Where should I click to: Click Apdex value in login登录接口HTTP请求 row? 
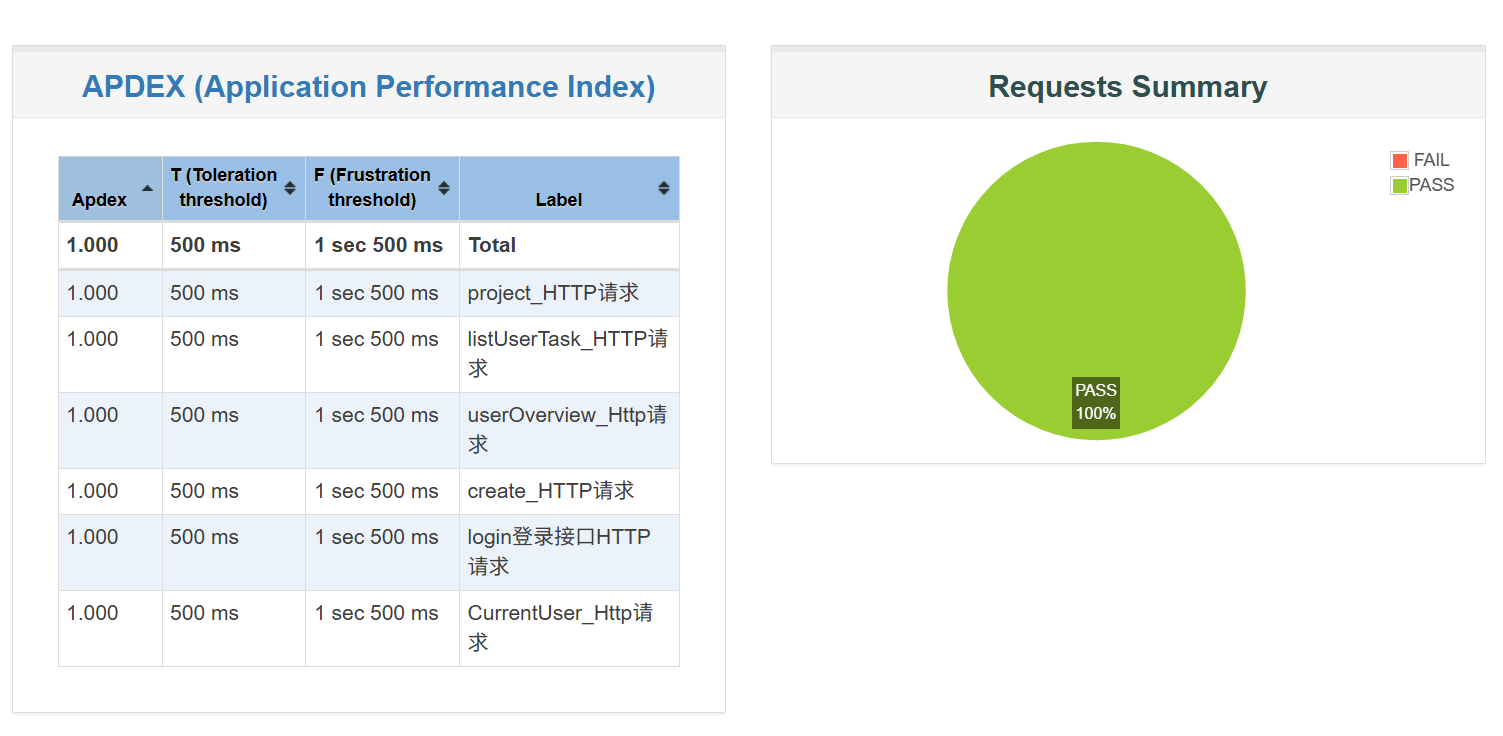click(x=92, y=537)
